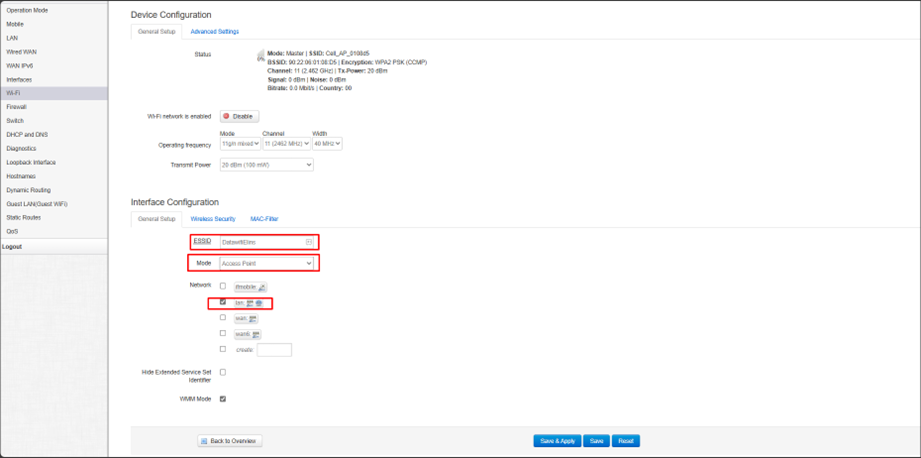Click the Interface Configuration heading

tap(175, 202)
